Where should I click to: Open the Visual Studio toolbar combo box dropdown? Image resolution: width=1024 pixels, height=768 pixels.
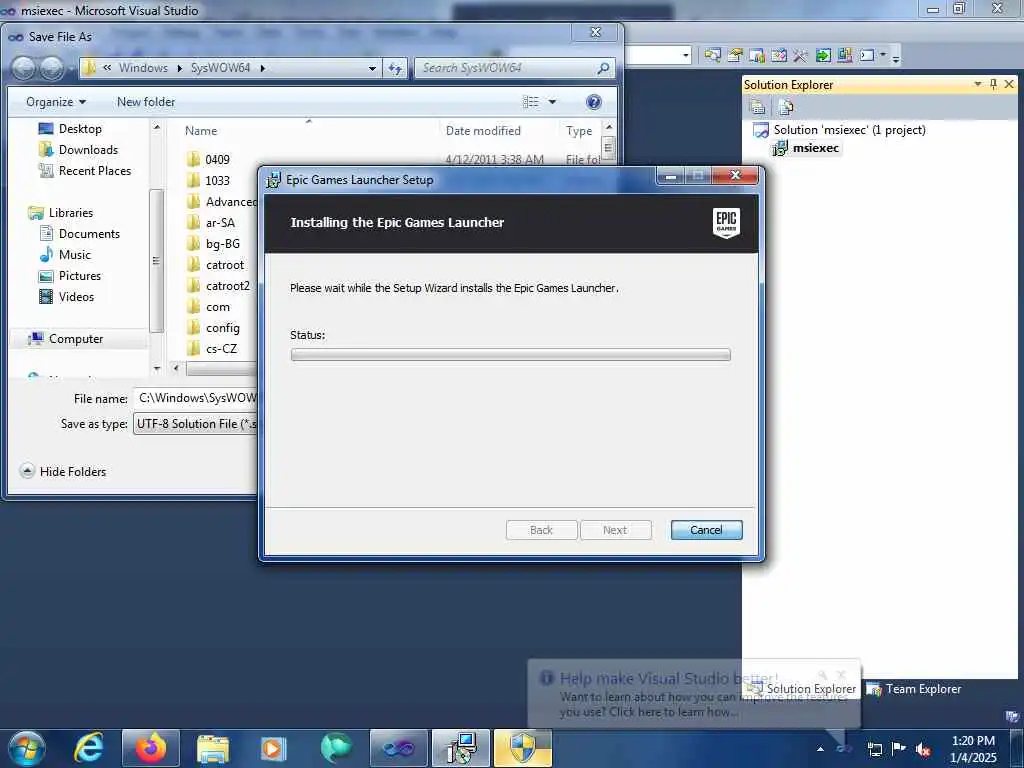pos(686,56)
